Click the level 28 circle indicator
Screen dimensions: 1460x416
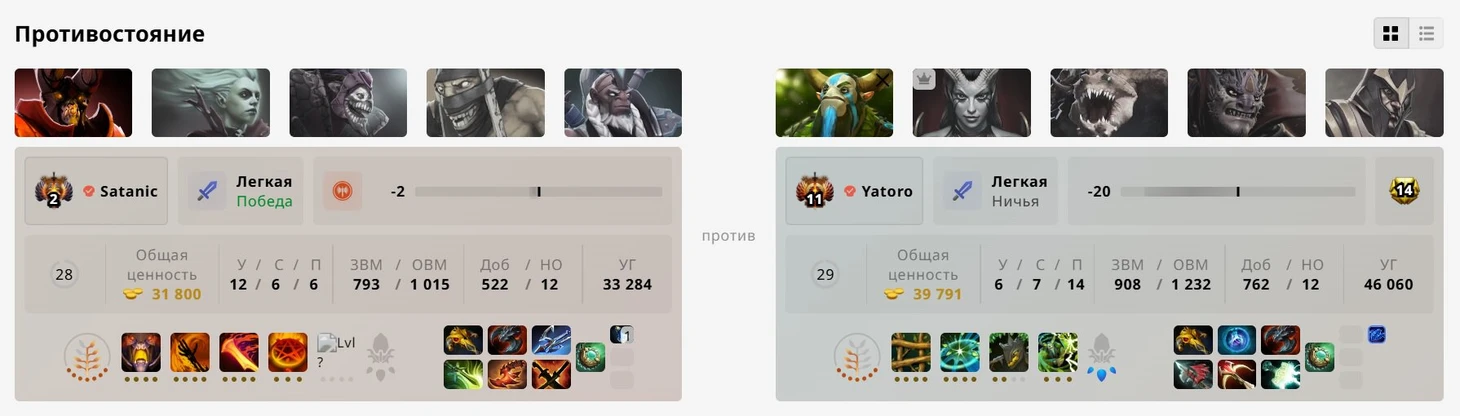point(64,275)
